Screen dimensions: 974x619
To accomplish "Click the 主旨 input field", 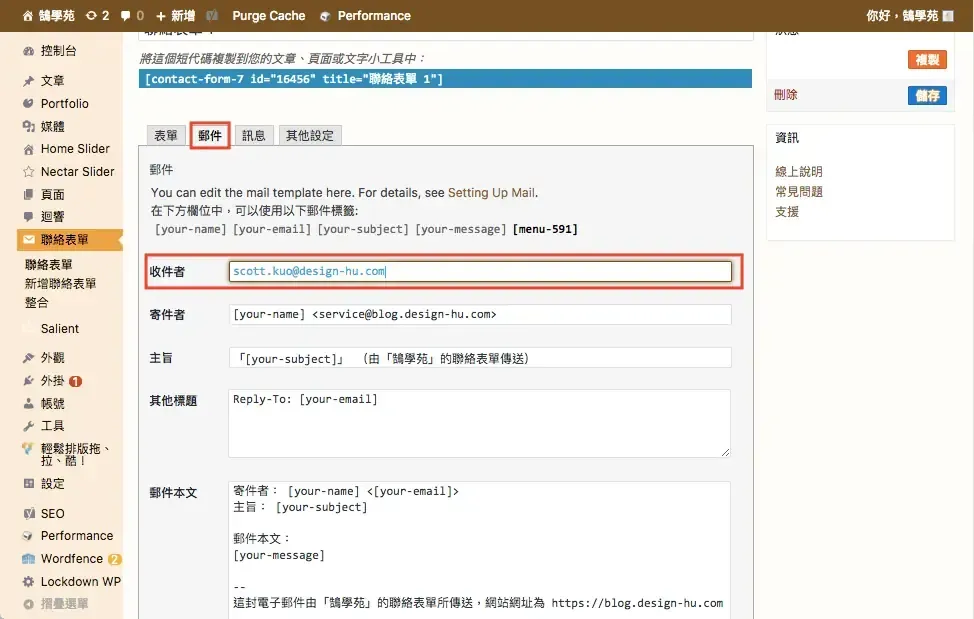I will coord(480,358).
